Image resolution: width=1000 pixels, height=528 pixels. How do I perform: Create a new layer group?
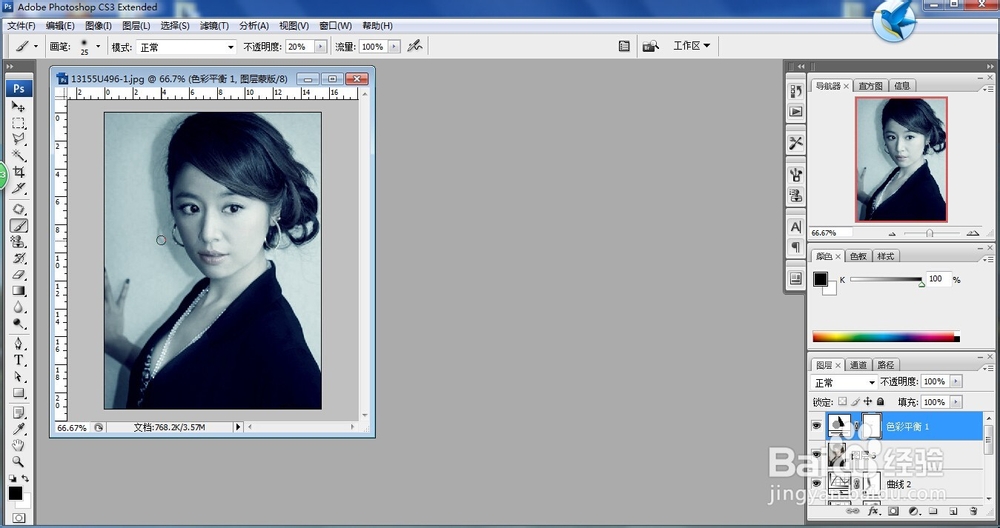pyautogui.click(x=933, y=511)
